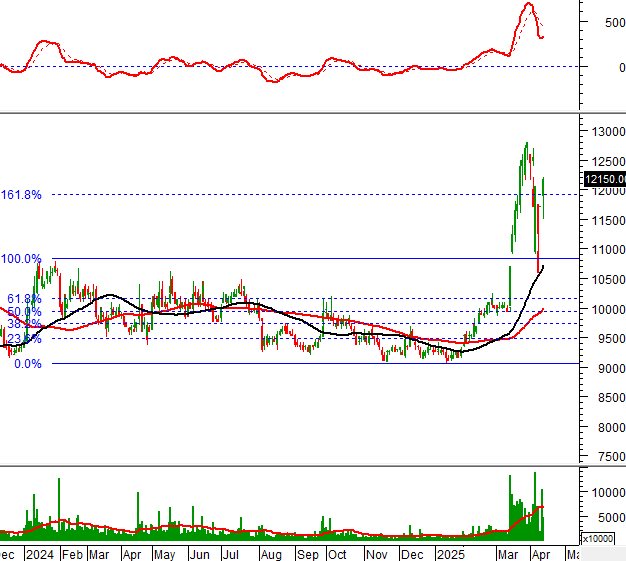This screenshot has width=626, height=561.
Task: Click 12500 on the price axis
Action: pyautogui.click(x=608, y=161)
